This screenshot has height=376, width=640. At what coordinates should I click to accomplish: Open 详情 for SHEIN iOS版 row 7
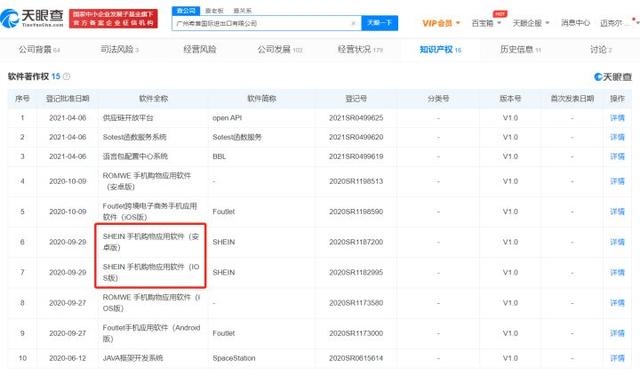617,272
